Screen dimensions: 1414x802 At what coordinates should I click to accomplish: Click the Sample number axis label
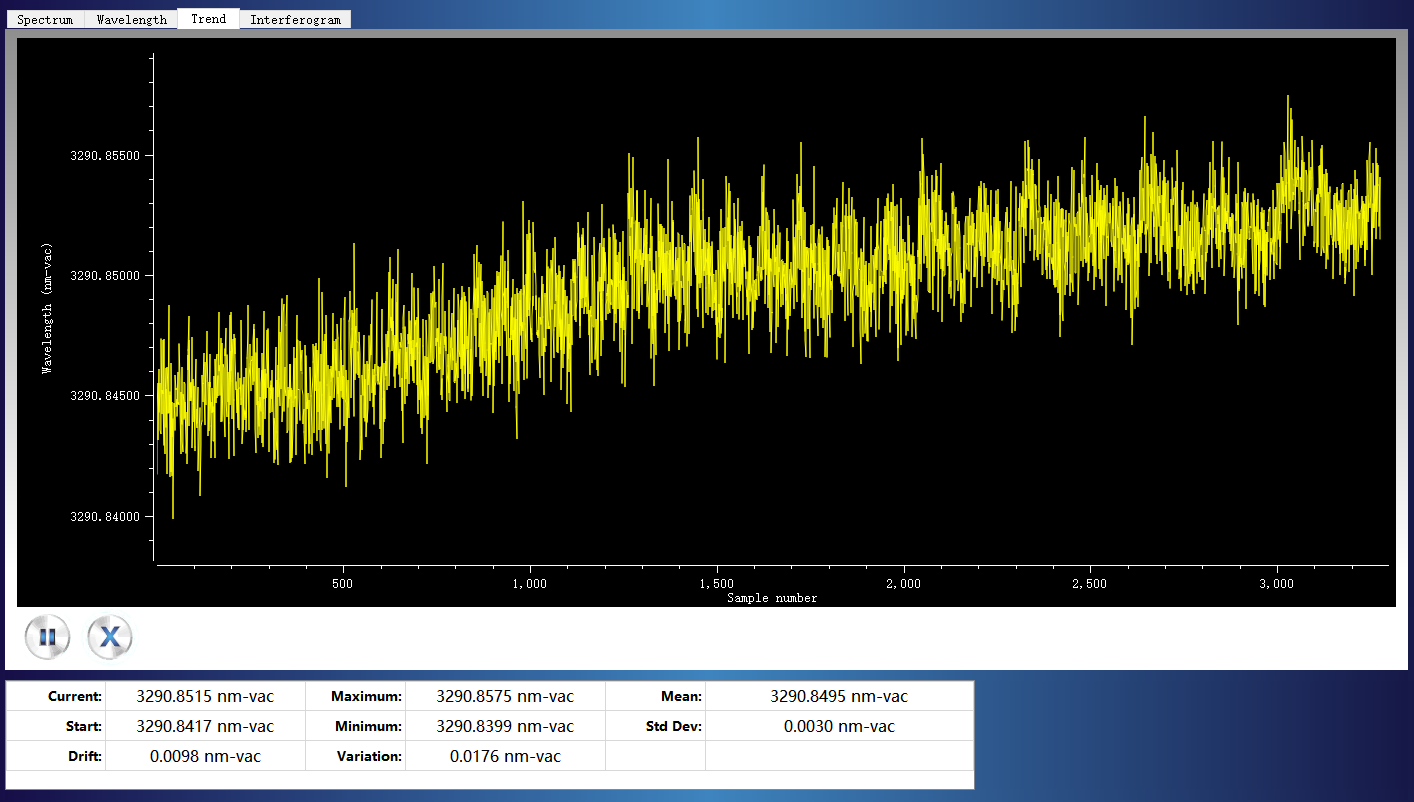(x=772, y=598)
